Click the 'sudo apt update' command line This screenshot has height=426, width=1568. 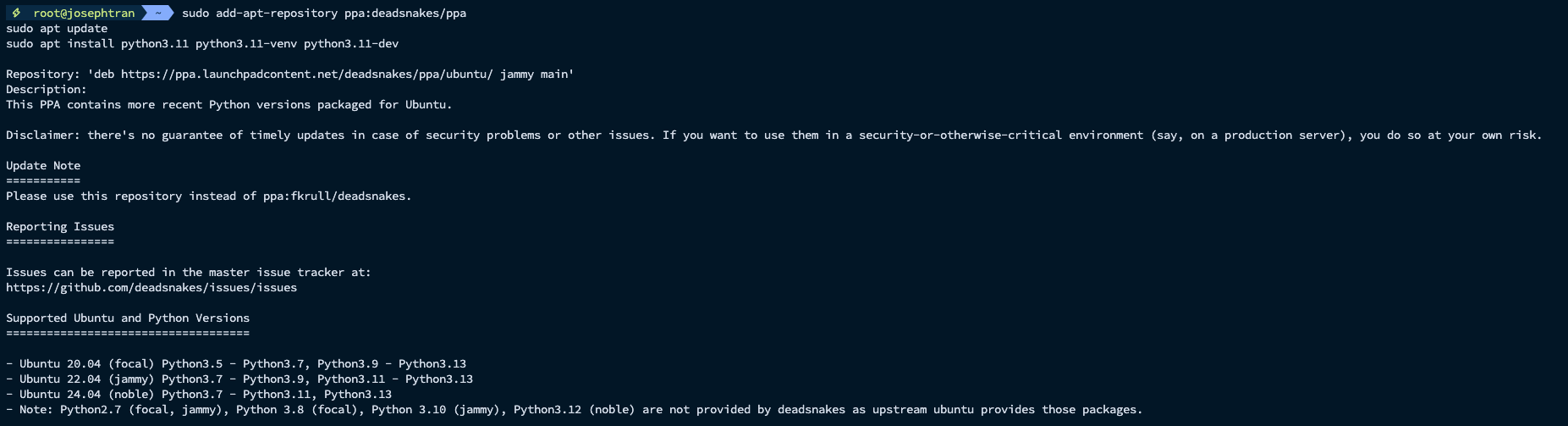tap(57, 28)
